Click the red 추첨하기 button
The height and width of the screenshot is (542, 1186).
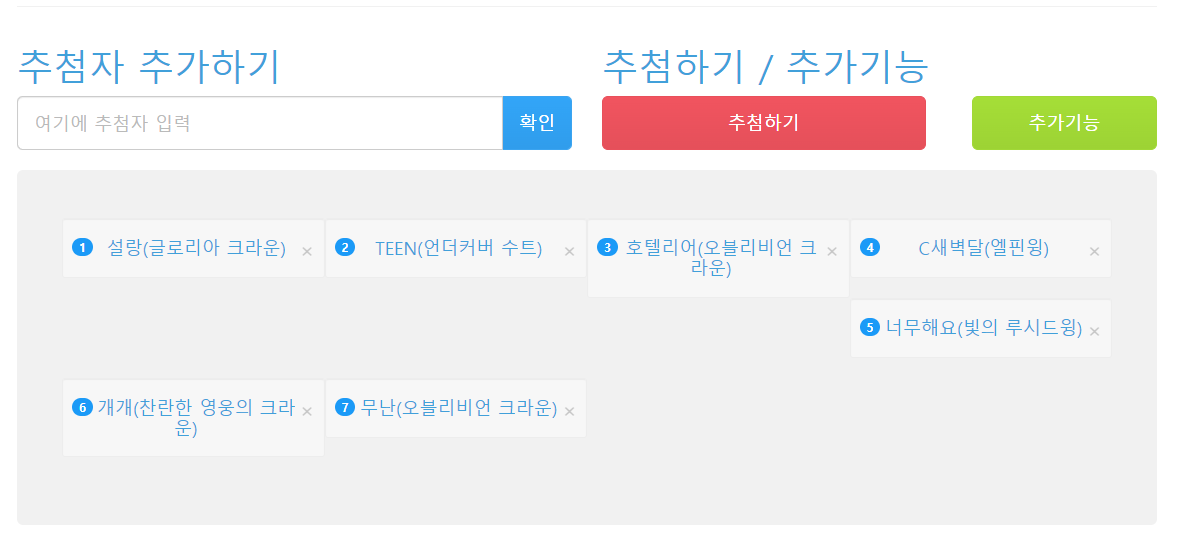764,123
